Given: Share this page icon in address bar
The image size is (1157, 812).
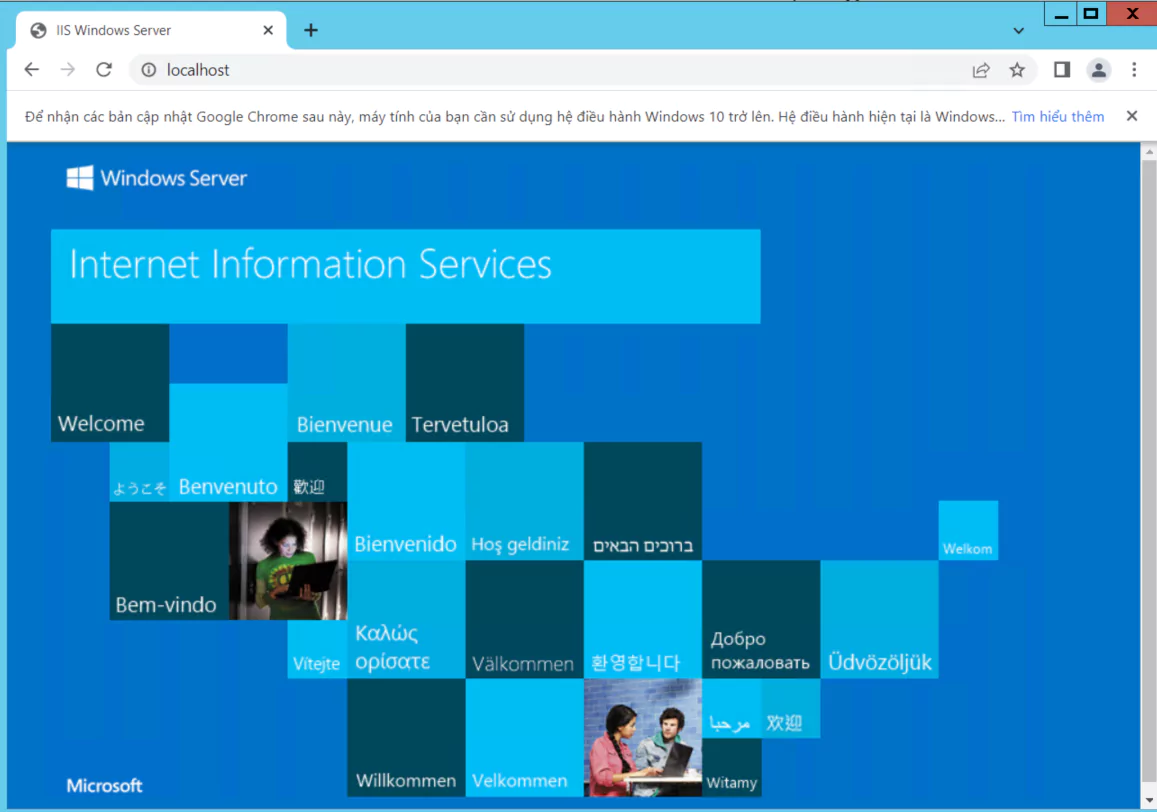Looking at the screenshot, I should 981,70.
